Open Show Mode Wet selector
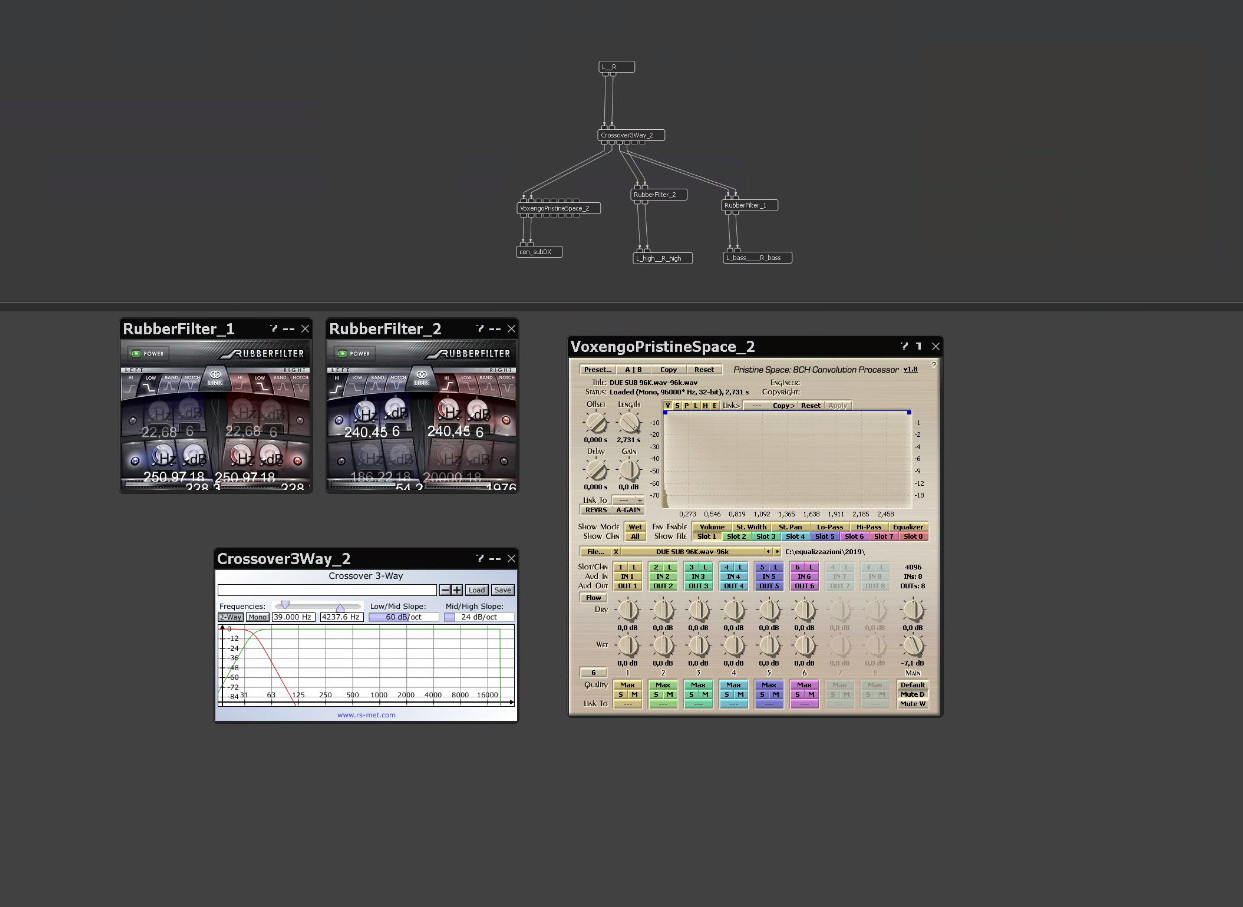 (635, 527)
